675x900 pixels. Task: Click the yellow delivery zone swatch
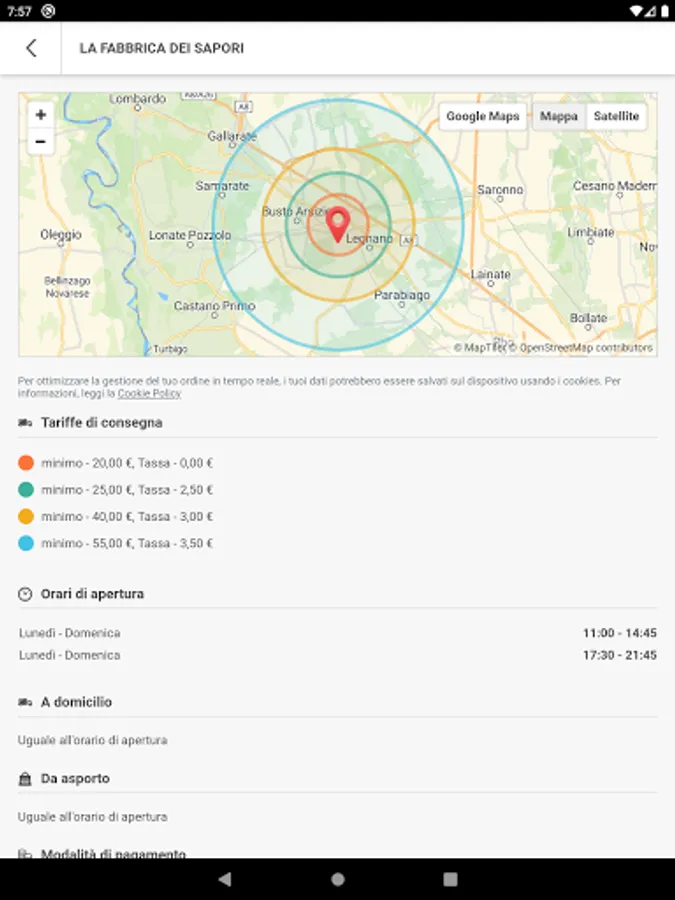pyautogui.click(x=26, y=517)
